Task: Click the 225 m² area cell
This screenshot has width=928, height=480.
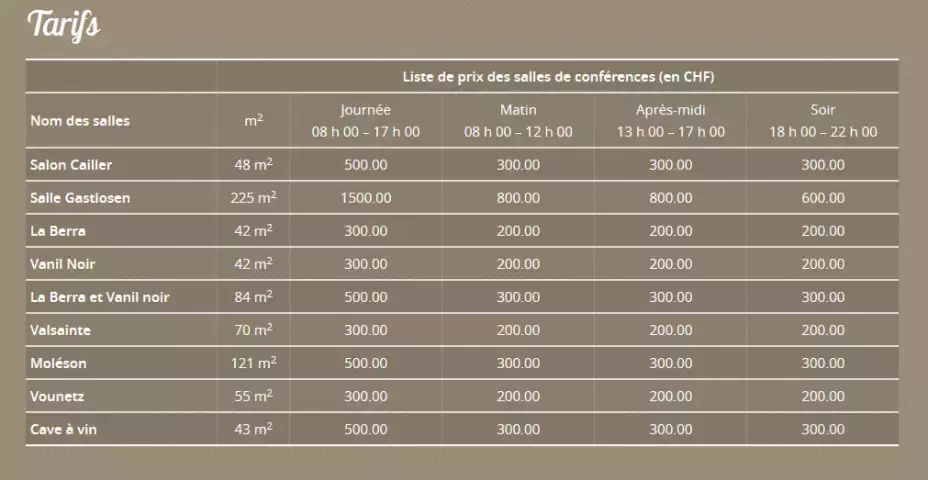Action: 253,198
